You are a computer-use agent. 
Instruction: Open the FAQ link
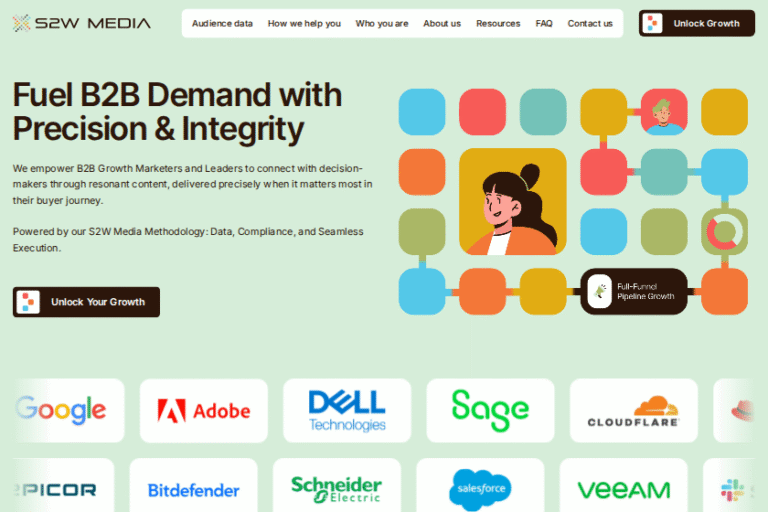click(x=544, y=24)
